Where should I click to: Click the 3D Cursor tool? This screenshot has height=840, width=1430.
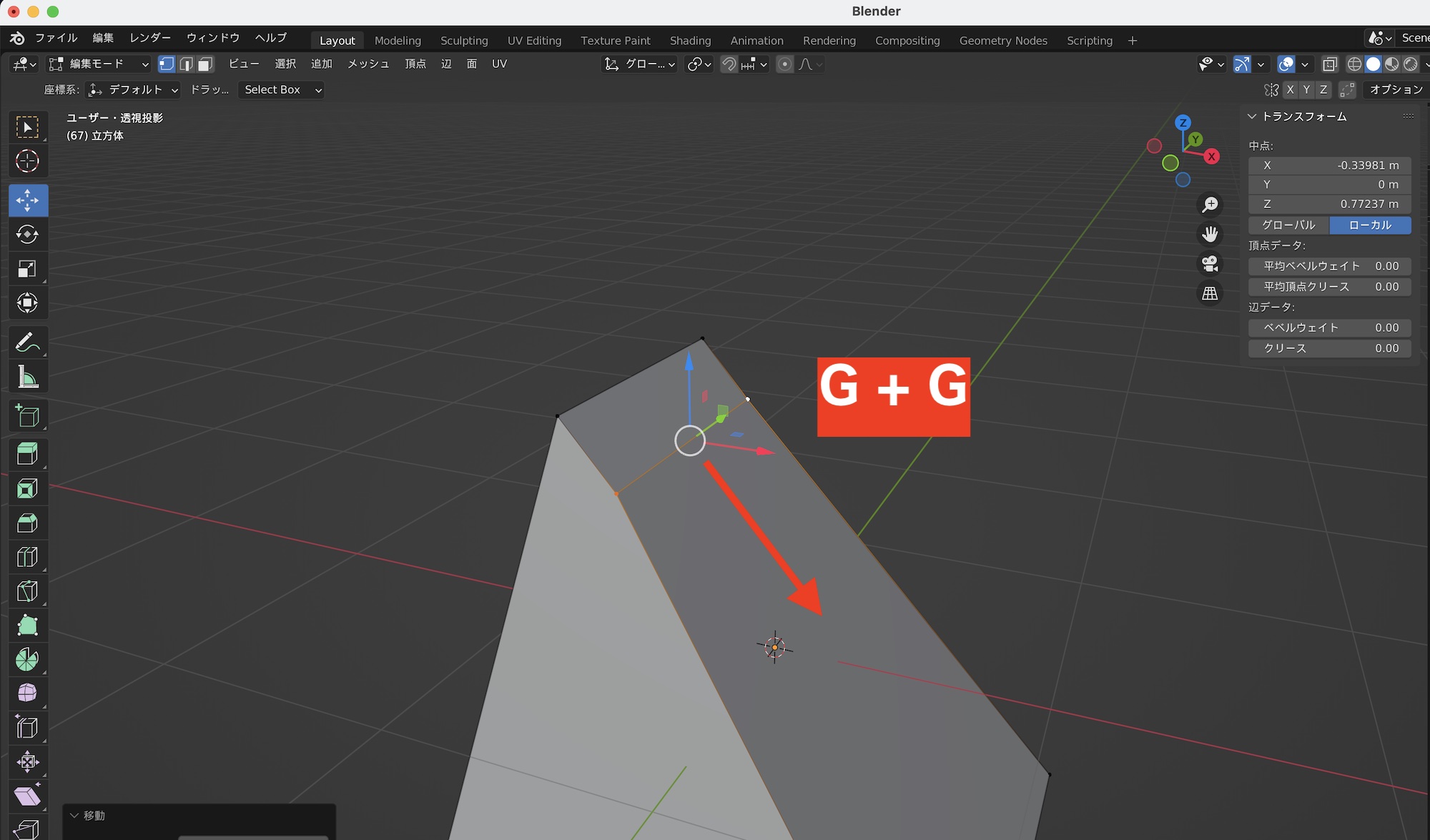27,162
